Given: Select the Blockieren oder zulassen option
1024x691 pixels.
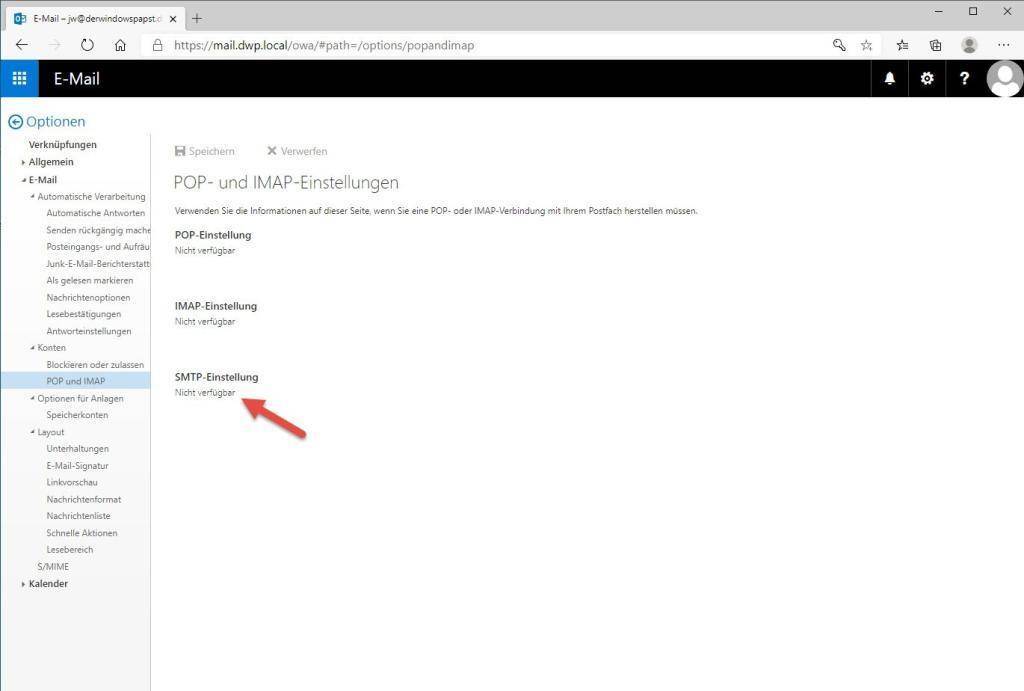Looking at the screenshot, I should coord(96,364).
